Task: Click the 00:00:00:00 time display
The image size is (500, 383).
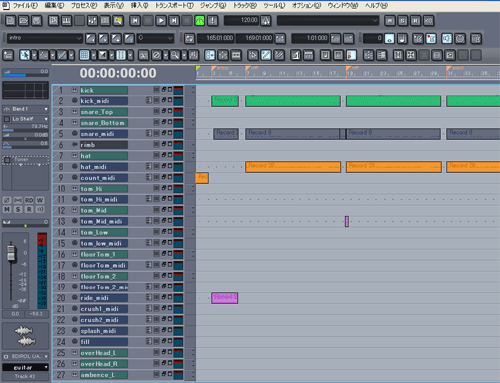Action: (118, 73)
